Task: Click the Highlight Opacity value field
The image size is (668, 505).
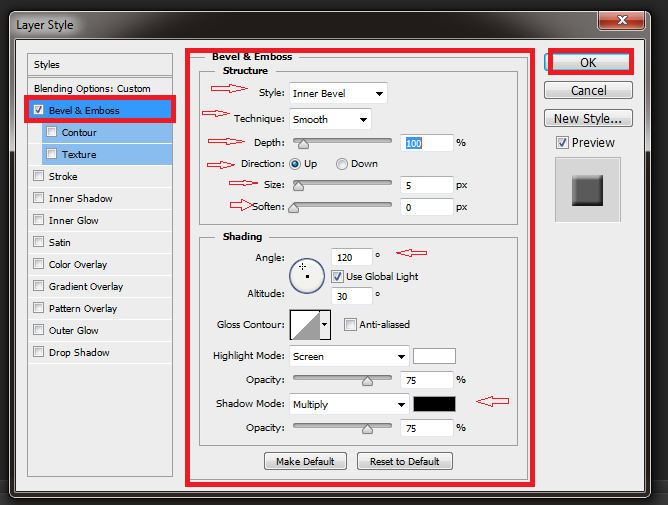Action: pyautogui.click(x=426, y=380)
